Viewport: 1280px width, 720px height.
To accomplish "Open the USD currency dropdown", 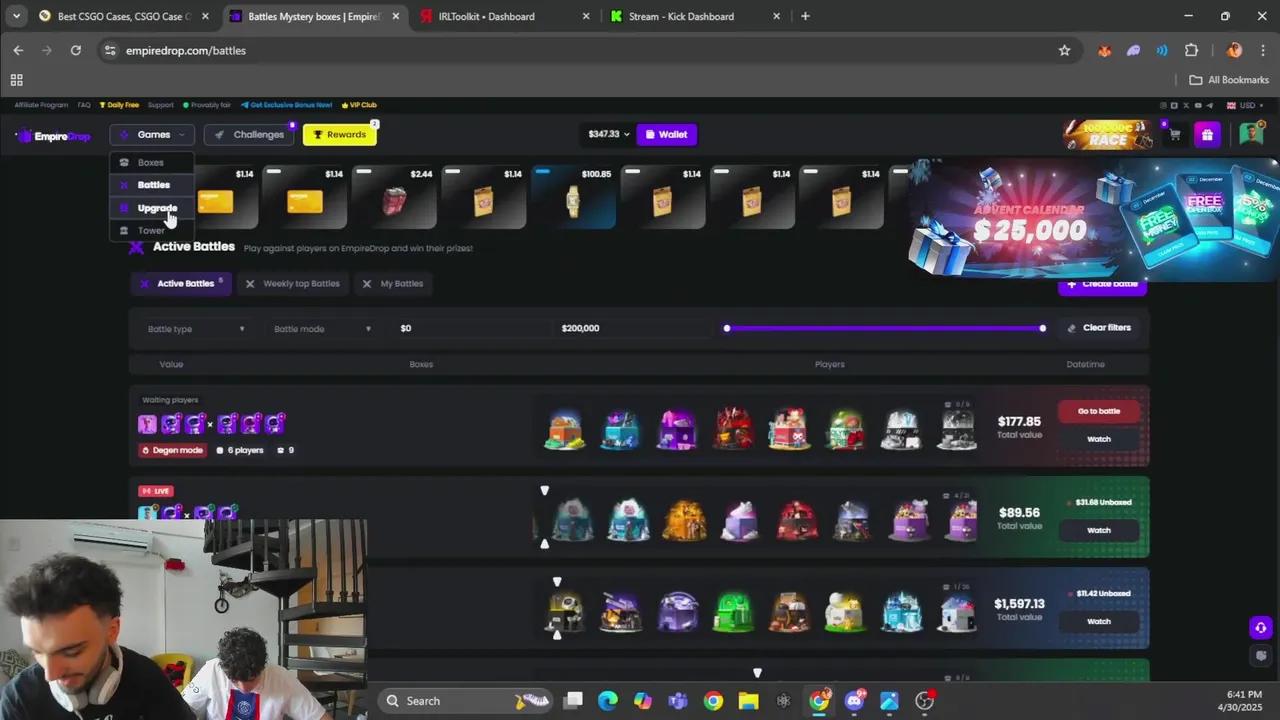I will (x=1247, y=105).
